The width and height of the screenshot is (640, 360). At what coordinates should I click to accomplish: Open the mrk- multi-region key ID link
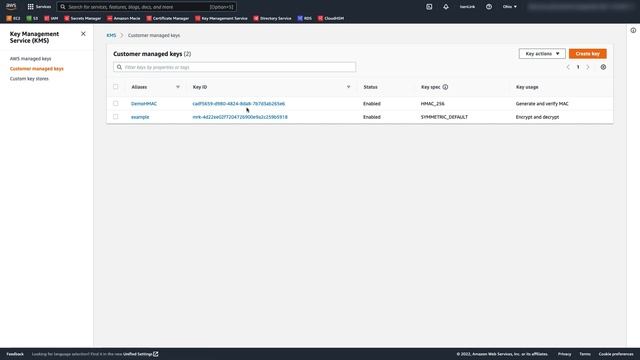click(240, 117)
